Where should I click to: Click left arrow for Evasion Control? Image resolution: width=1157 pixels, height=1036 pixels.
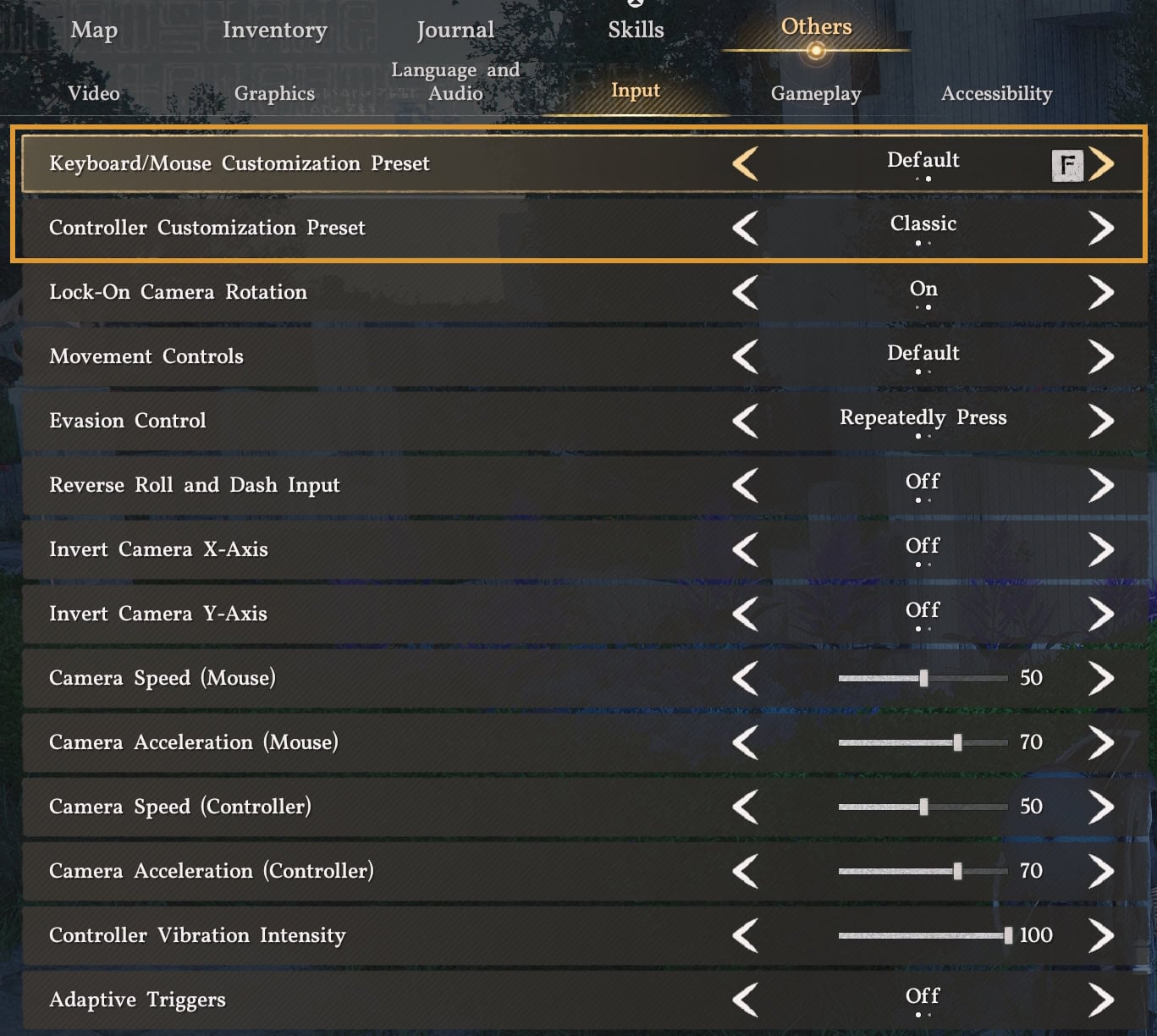tap(745, 421)
